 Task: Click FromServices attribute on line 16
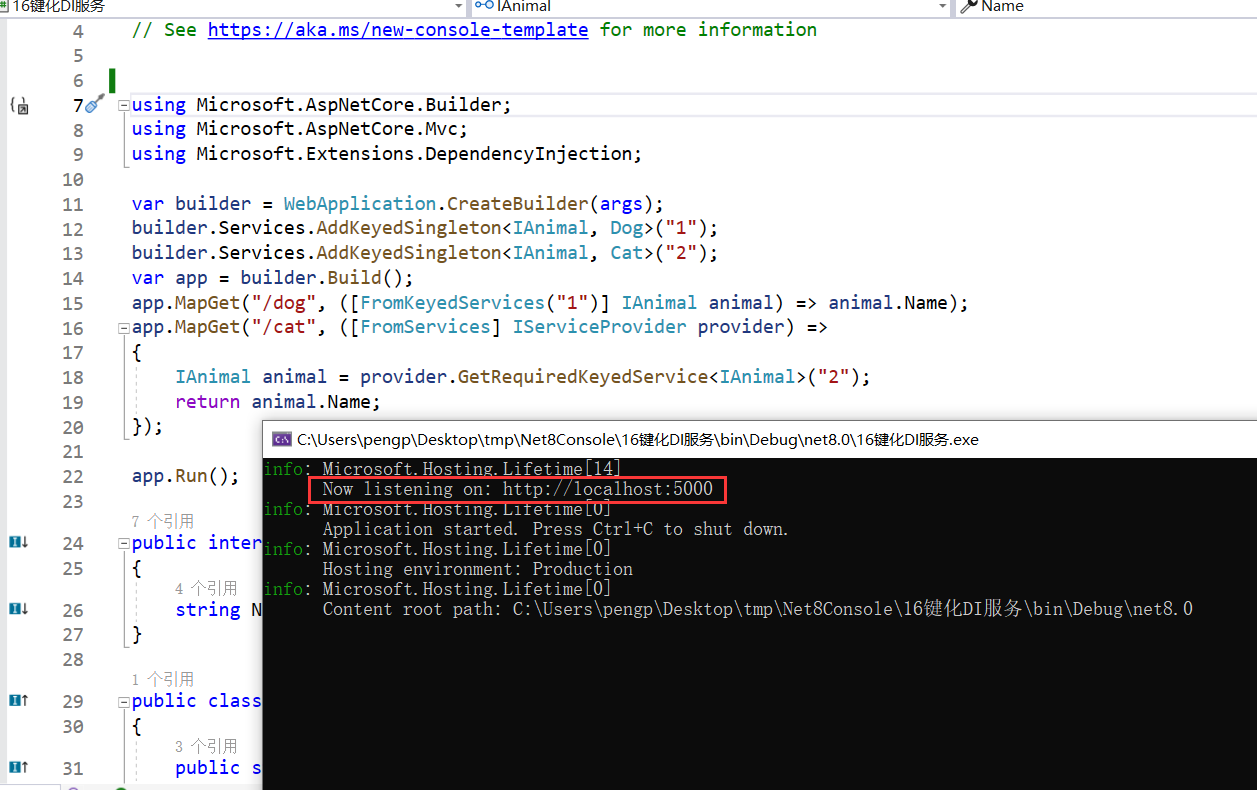(x=425, y=327)
